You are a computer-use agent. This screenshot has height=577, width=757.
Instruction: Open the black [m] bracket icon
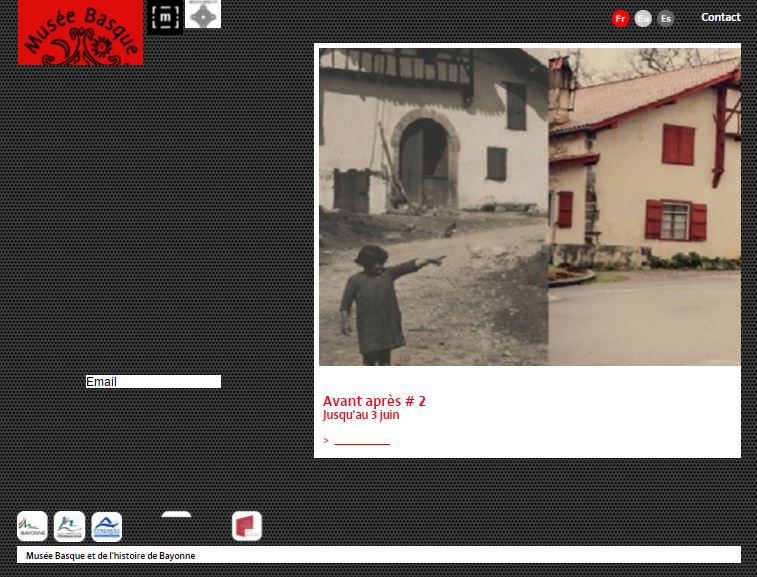point(165,17)
